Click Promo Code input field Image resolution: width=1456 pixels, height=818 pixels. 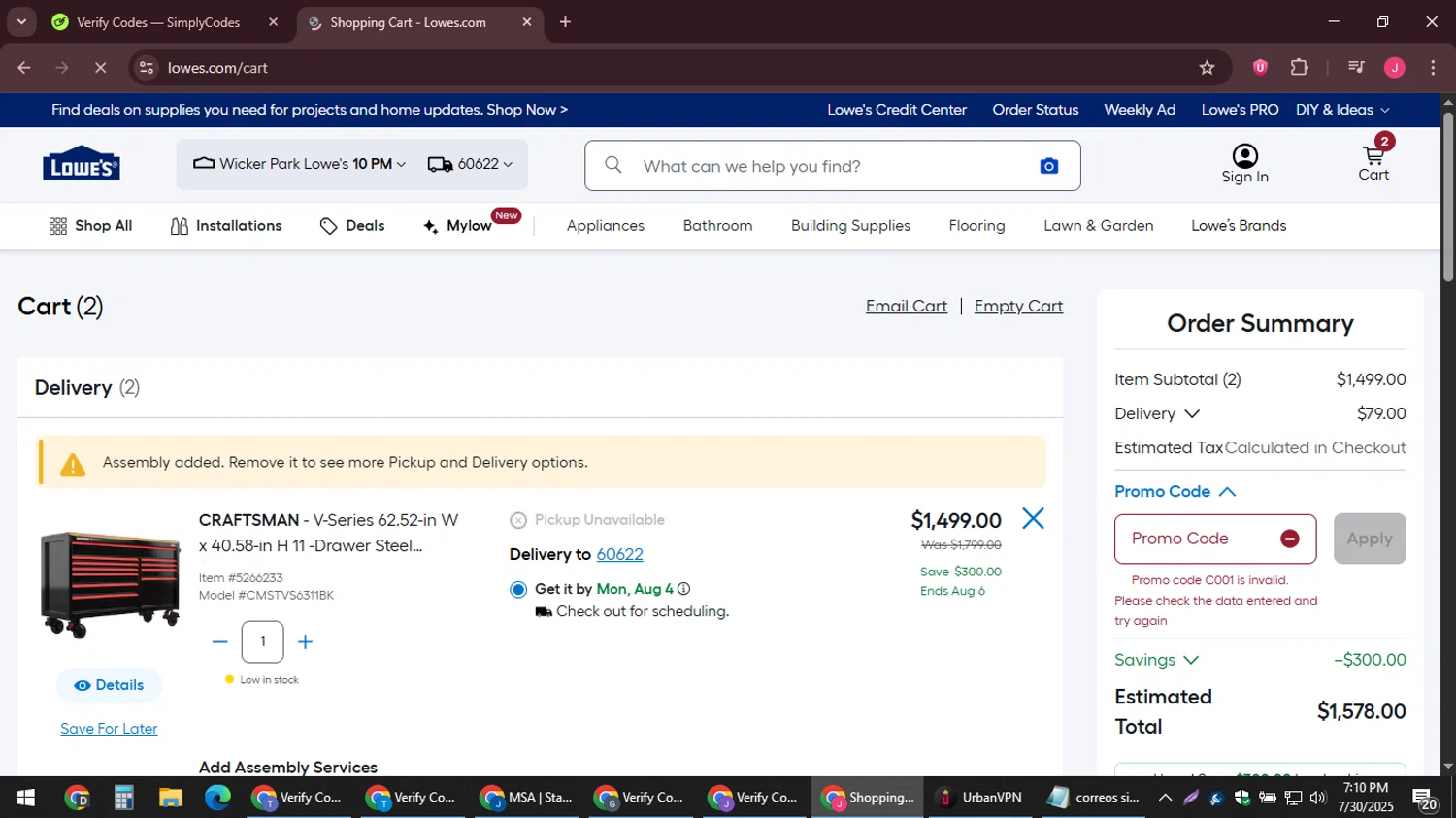1215,539
